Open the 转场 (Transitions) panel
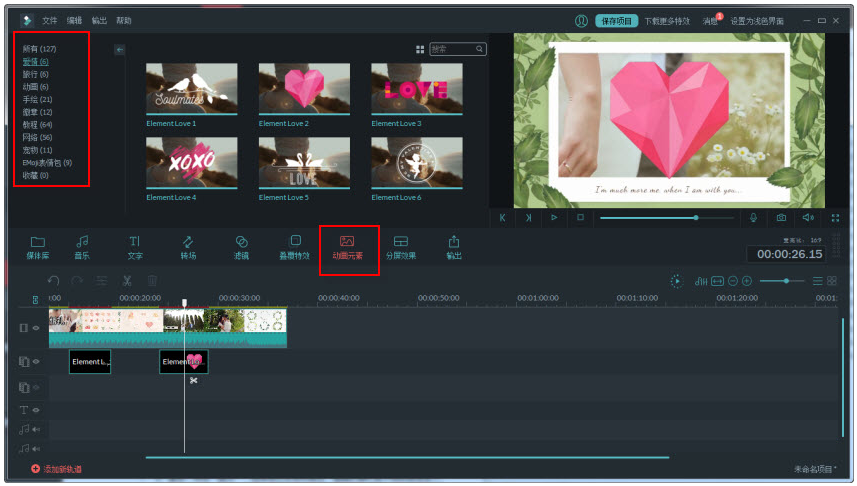 pos(187,246)
